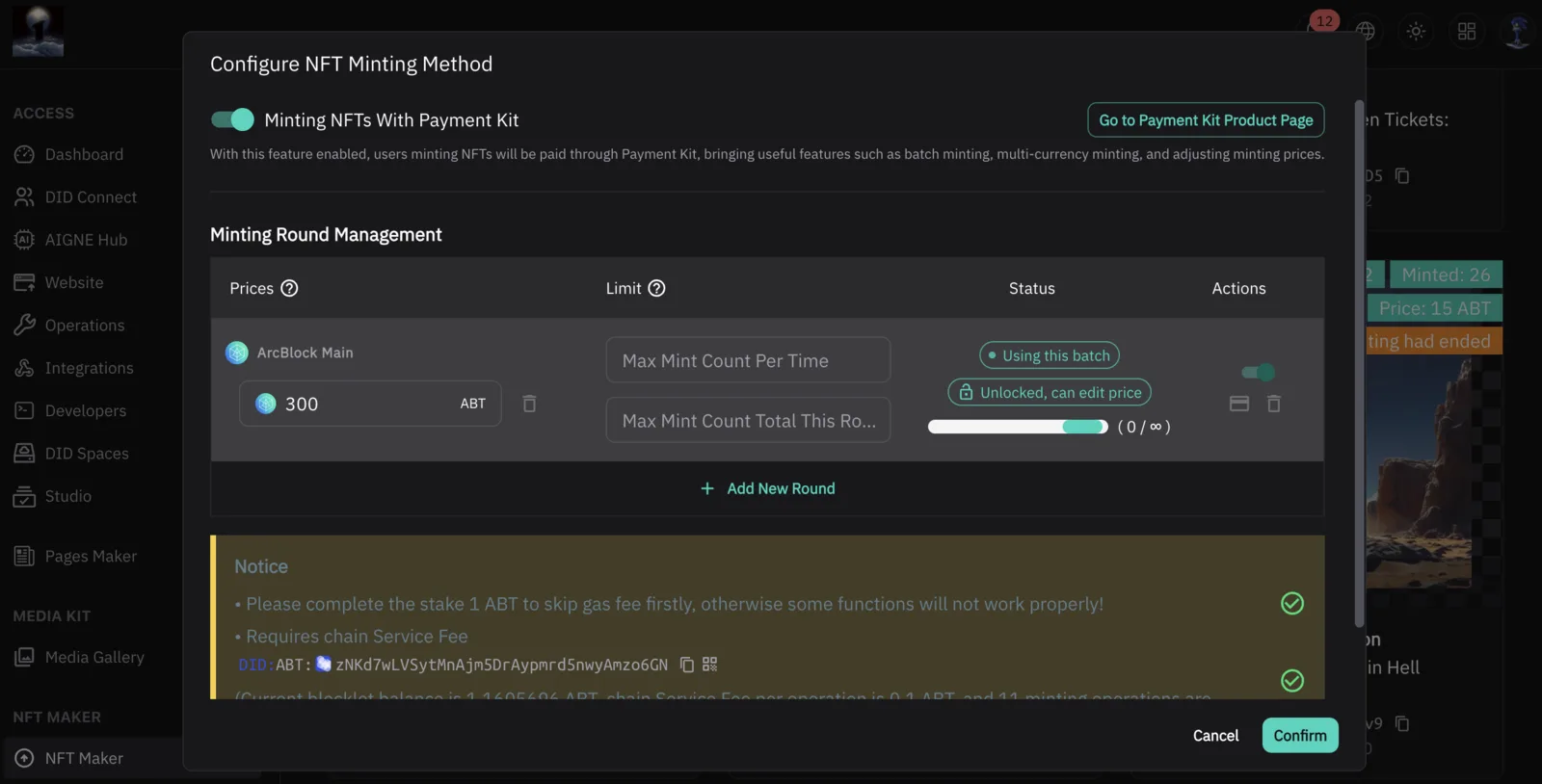Click the green check beside Service Fee notice

click(x=1292, y=680)
